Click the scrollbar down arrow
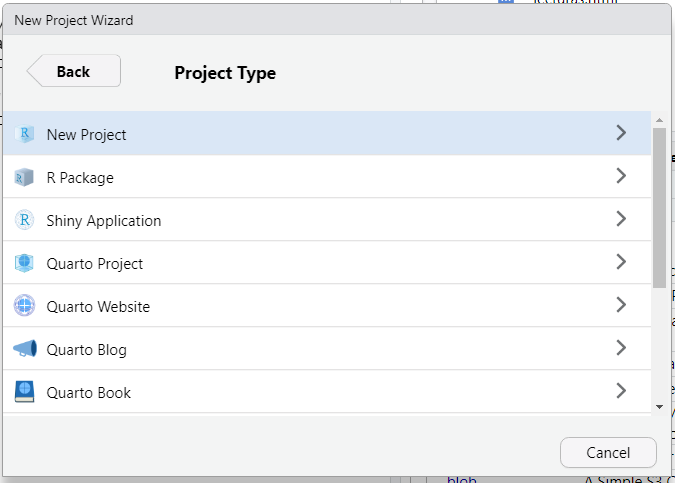The width and height of the screenshot is (675, 483). [x=659, y=407]
